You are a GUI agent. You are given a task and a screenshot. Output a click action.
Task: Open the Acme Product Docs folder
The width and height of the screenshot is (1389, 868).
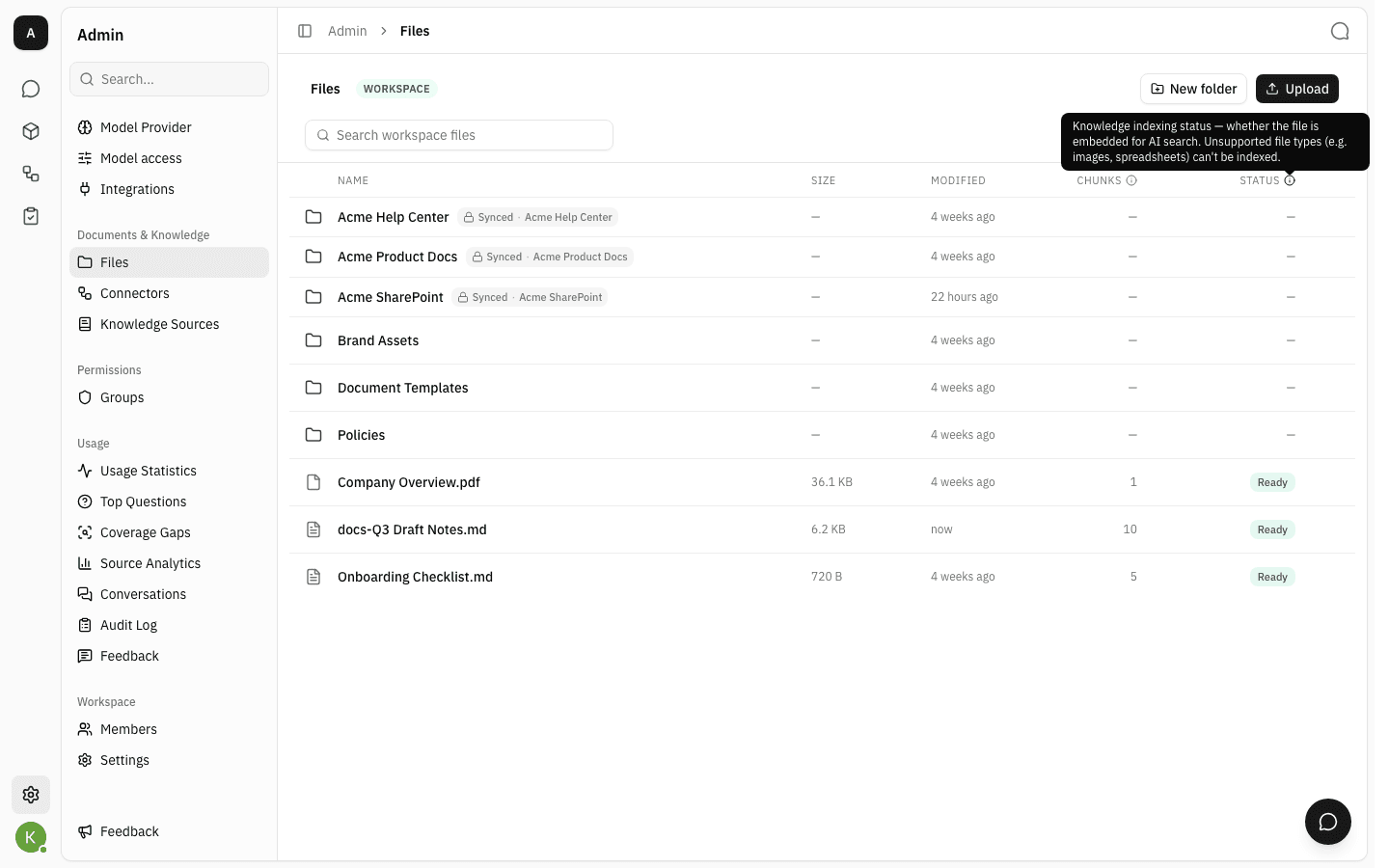point(397,257)
